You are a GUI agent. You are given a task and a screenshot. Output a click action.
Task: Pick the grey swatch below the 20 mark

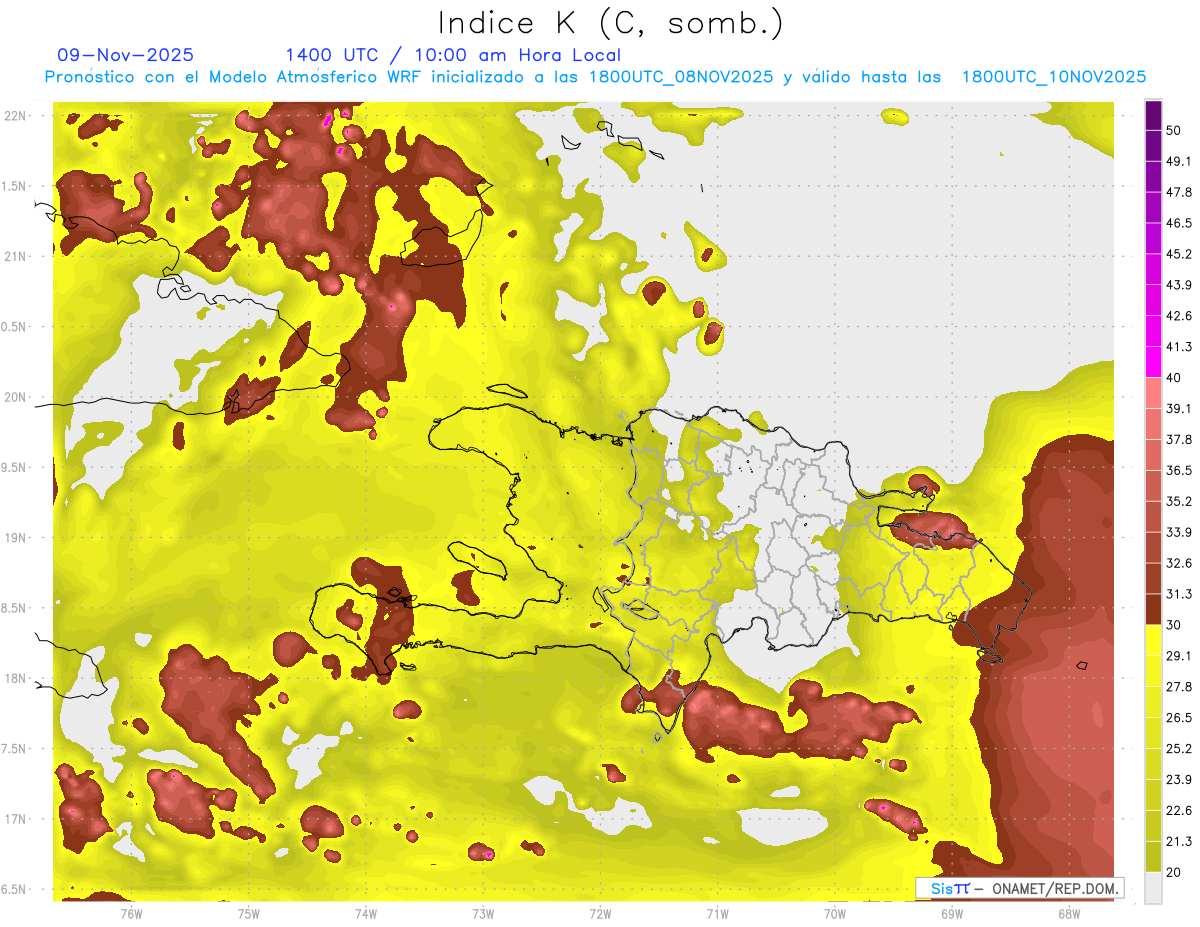click(1153, 888)
